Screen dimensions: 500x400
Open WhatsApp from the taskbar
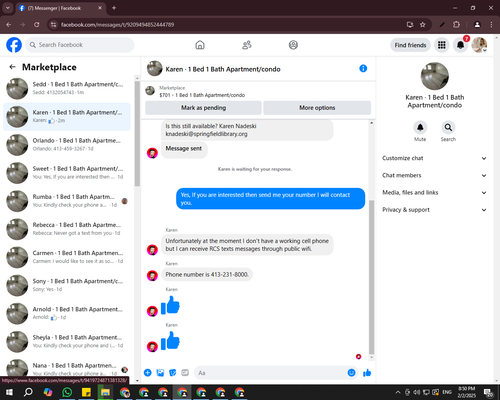click(x=67, y=392)
